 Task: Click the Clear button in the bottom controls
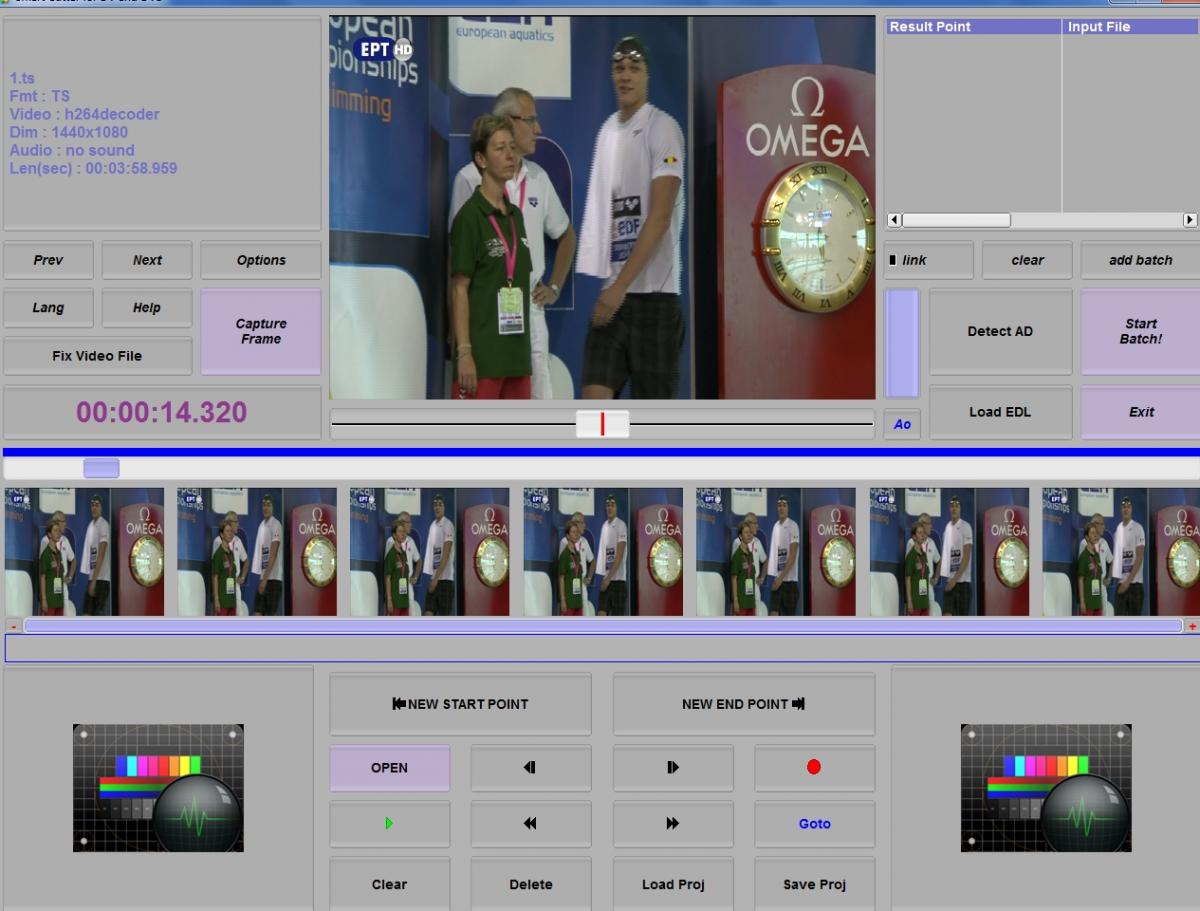pyautogui.click(x=389, y=884)
